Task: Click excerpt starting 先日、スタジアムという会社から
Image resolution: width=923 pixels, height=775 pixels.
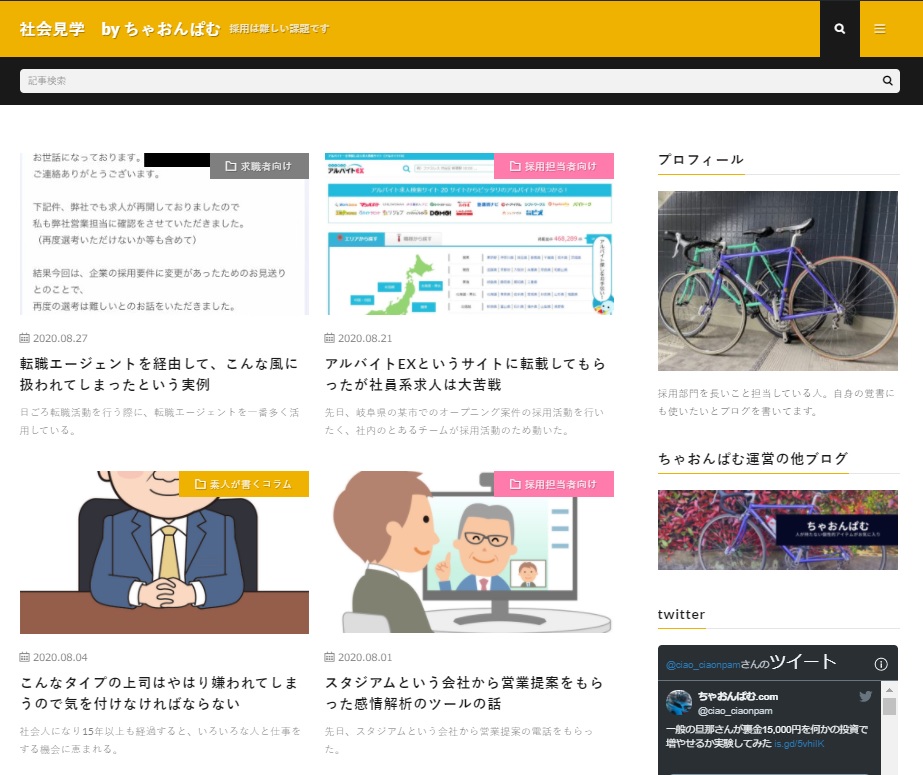Action: (459, 740)
